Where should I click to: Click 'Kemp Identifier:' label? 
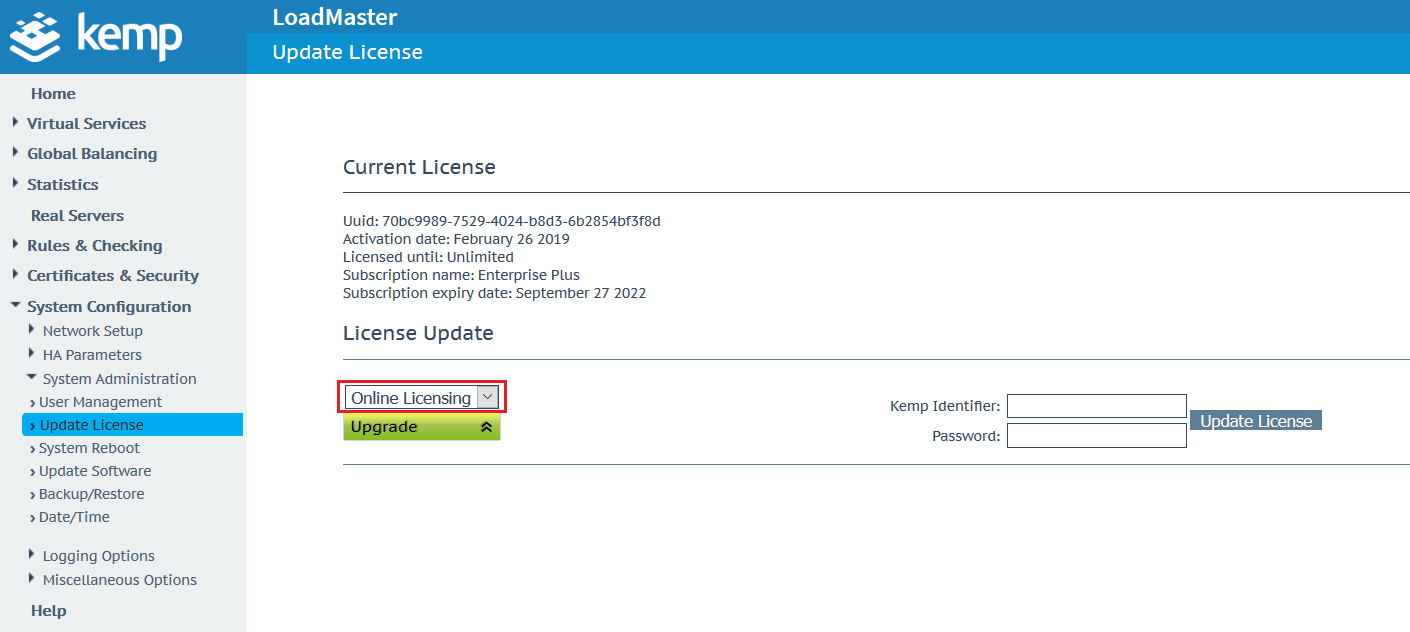[945, 406]
